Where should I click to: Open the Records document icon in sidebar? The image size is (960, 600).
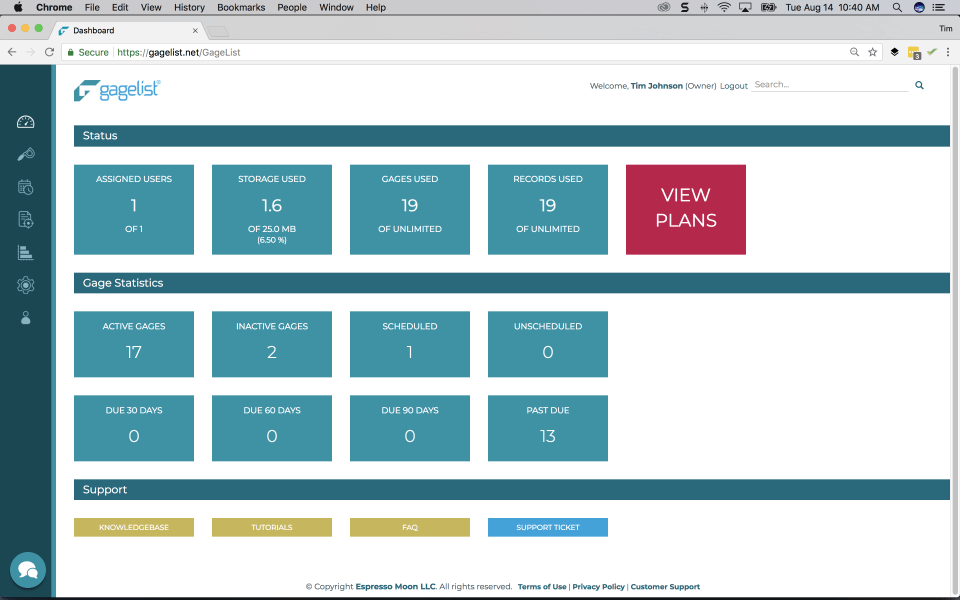point(25,220)
